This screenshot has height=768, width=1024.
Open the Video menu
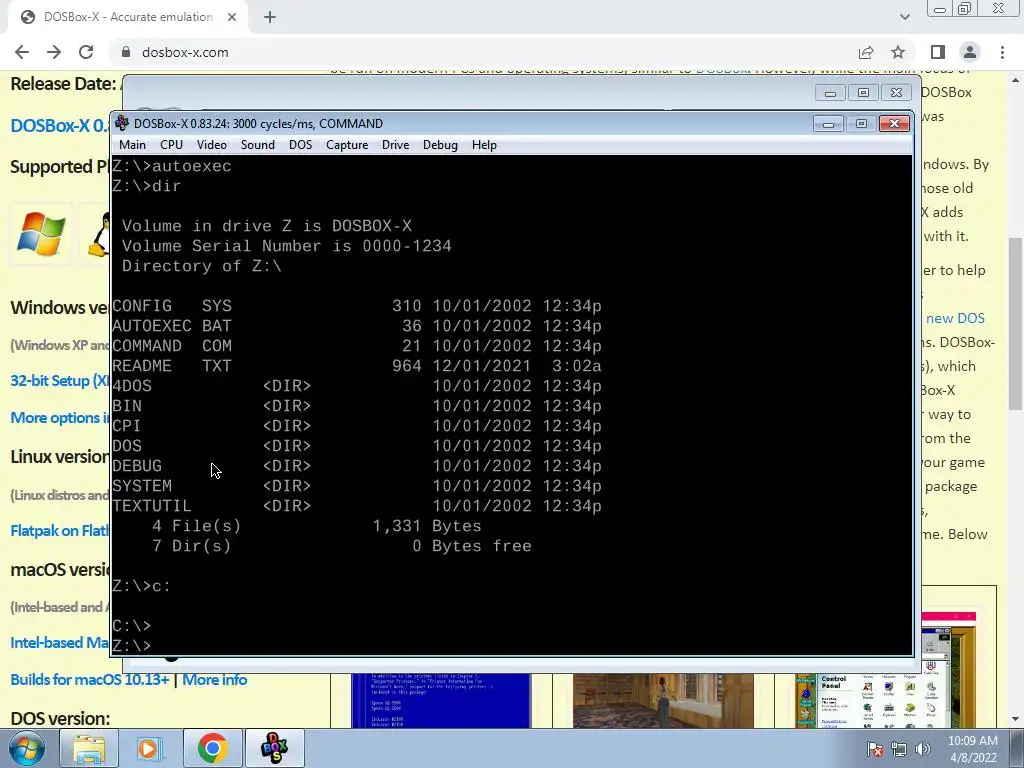pos(212,145)
